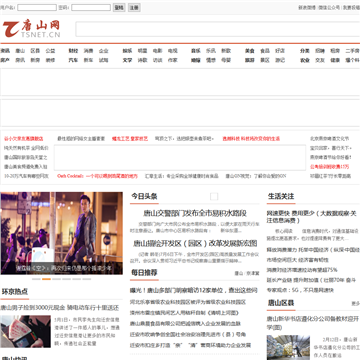Open the 新浪微博 link in top bar
The image size is (360, 360).
click(x=307, y=7)
